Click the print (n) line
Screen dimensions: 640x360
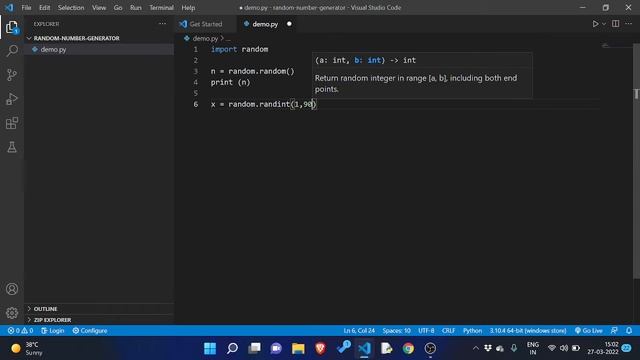coord(230,82)
